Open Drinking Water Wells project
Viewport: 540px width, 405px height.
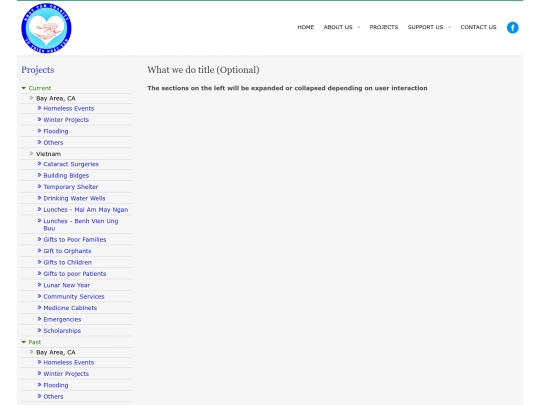pyautogui.click(x=74, y=198)
